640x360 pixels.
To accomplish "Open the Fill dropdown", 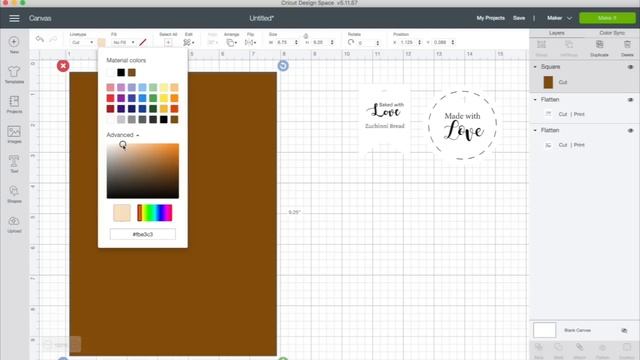I will click(123, 42).
